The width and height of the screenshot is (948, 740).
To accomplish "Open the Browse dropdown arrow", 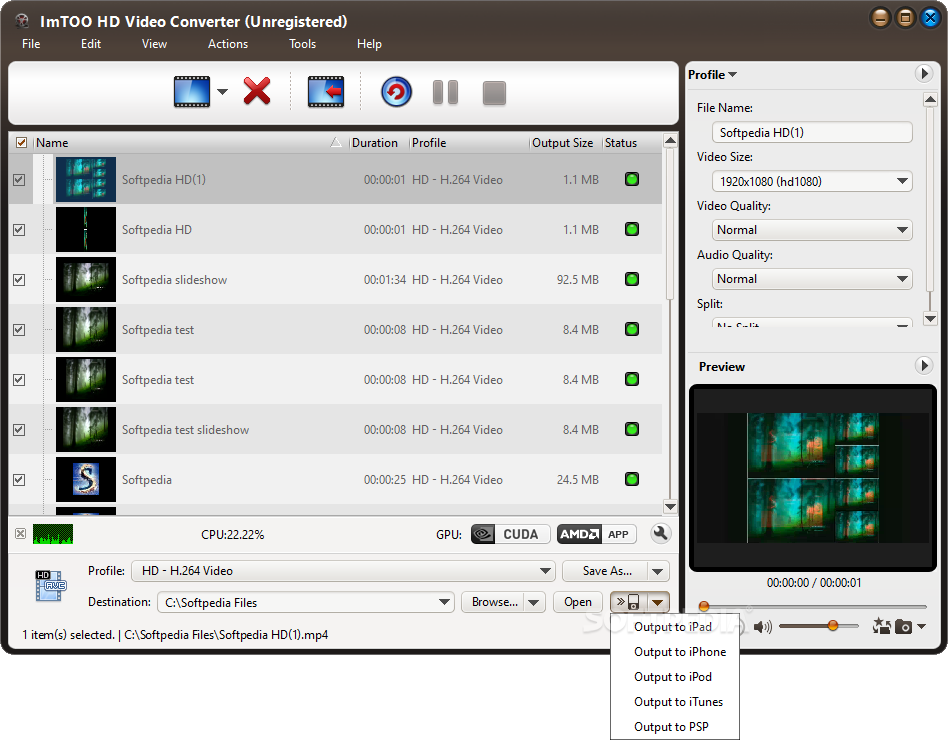I will 534,602.
